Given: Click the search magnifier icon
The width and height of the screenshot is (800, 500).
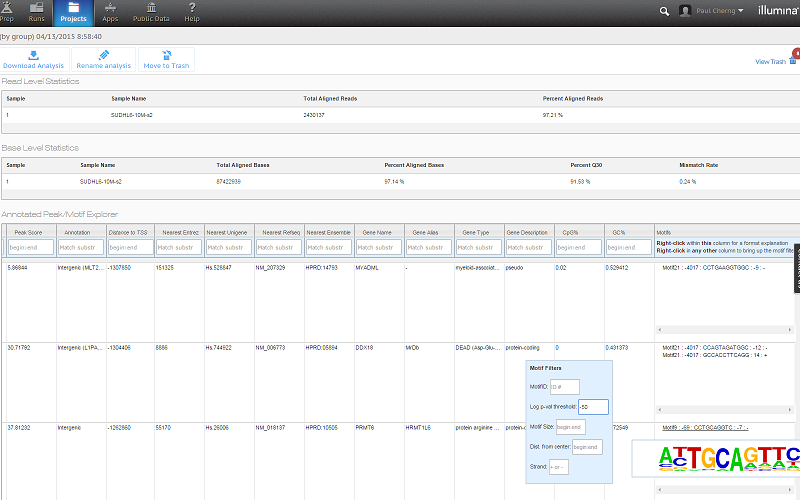Looking at the screenshot, I should (x=665, y=11).
